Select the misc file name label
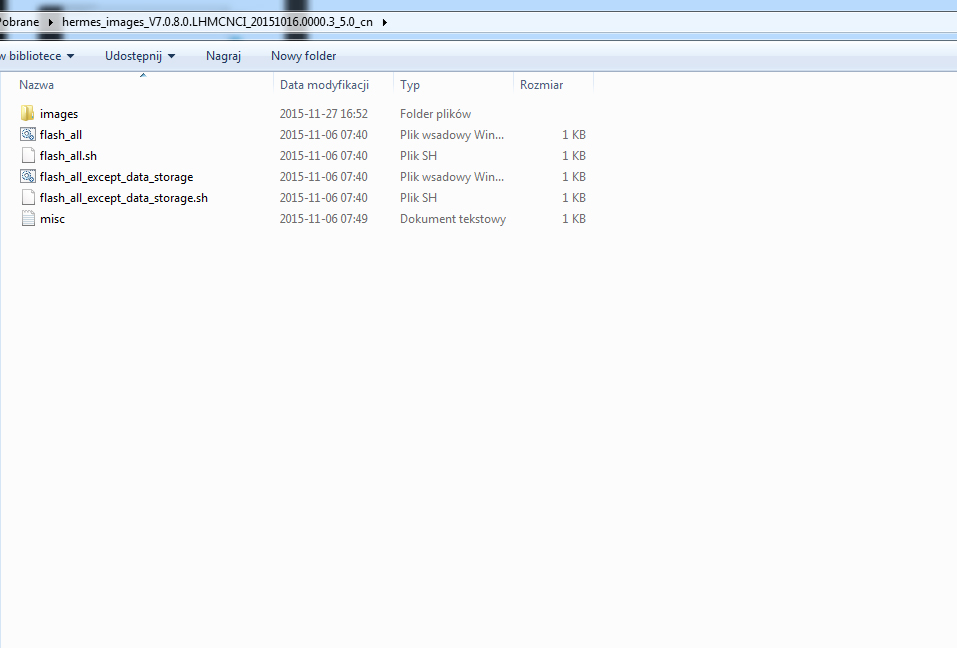This screenshot has height=648, width=957. pyautogui.click(x=52, y=219)
